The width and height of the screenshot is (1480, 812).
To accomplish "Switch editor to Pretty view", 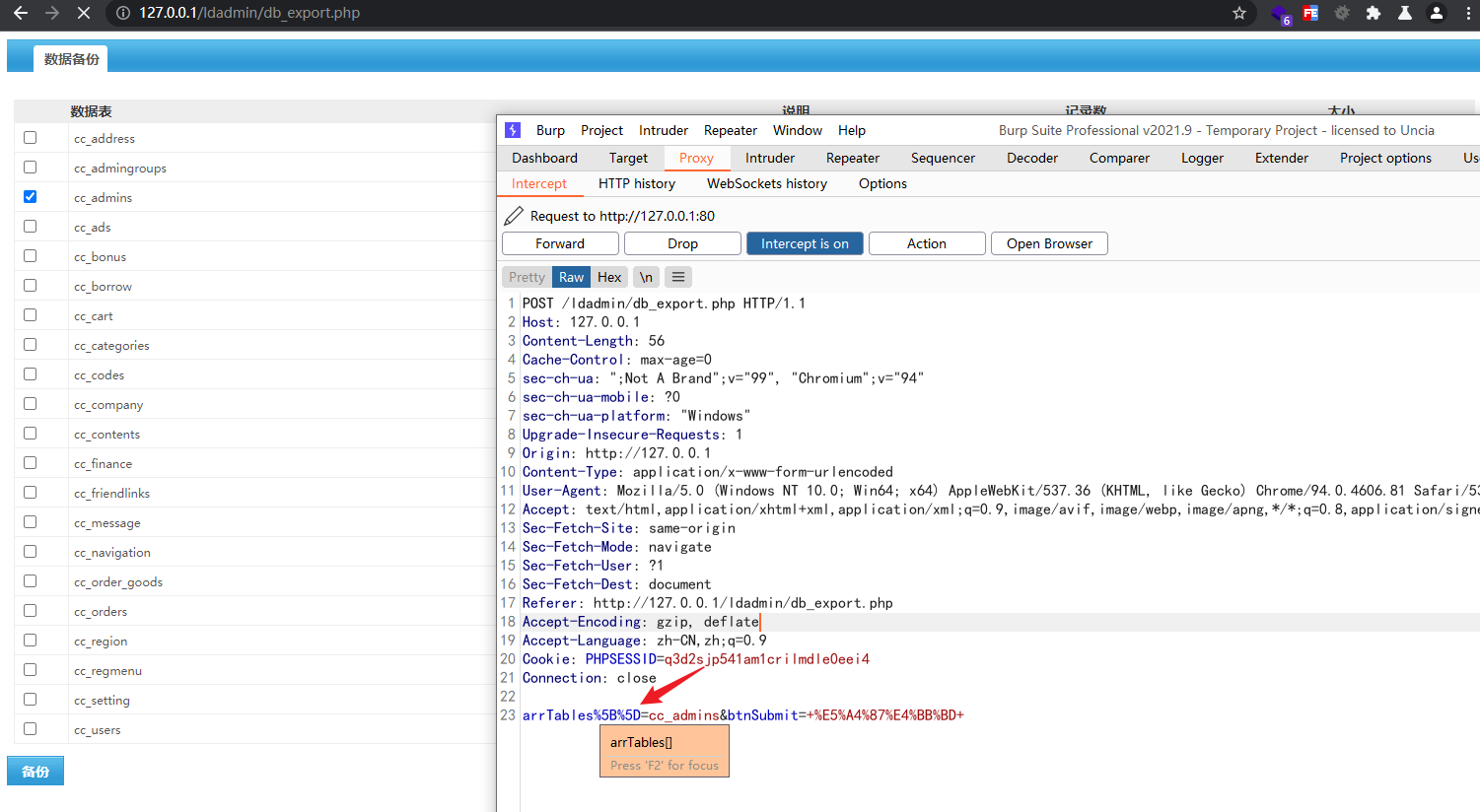I will pos(527,277).
